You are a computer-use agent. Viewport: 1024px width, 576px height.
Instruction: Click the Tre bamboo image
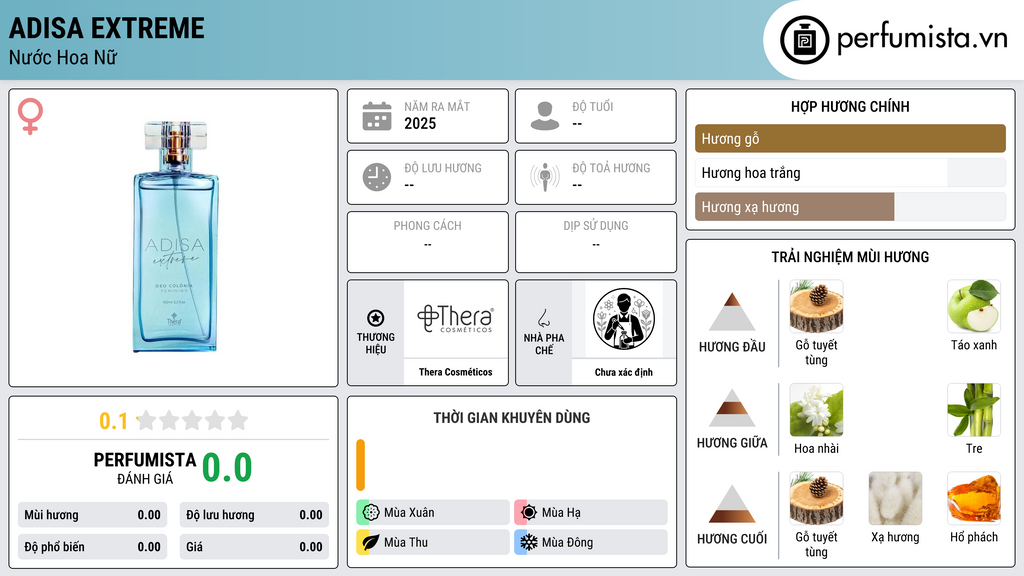tap(974, 410)
